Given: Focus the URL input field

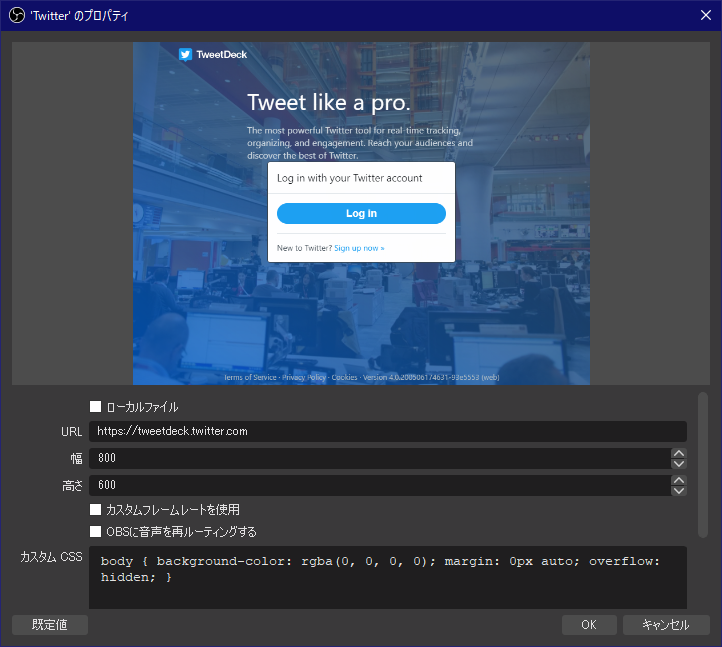Looking at the screenshot, I should click(388, 431).
